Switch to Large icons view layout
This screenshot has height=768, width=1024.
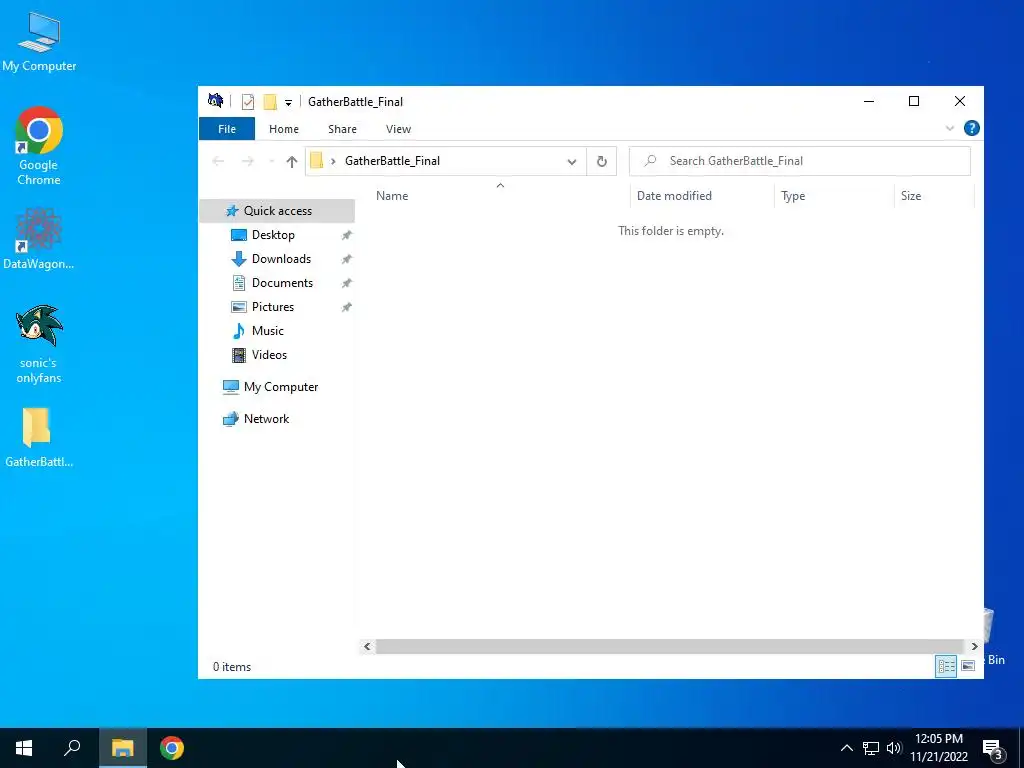point(968,666)
